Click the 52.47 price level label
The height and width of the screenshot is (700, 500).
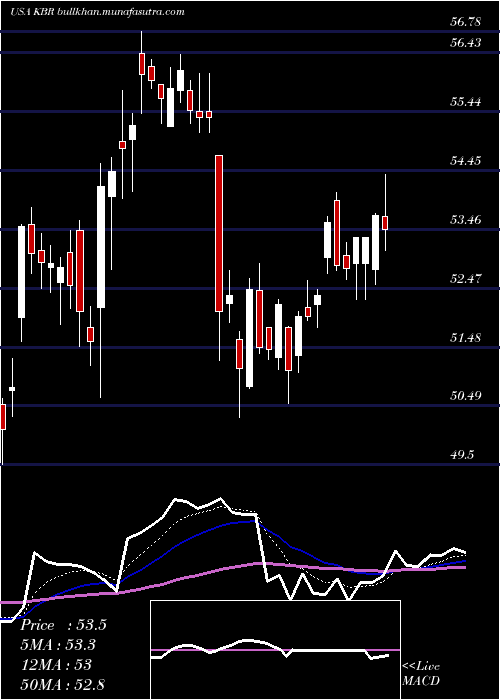point(466,279)
